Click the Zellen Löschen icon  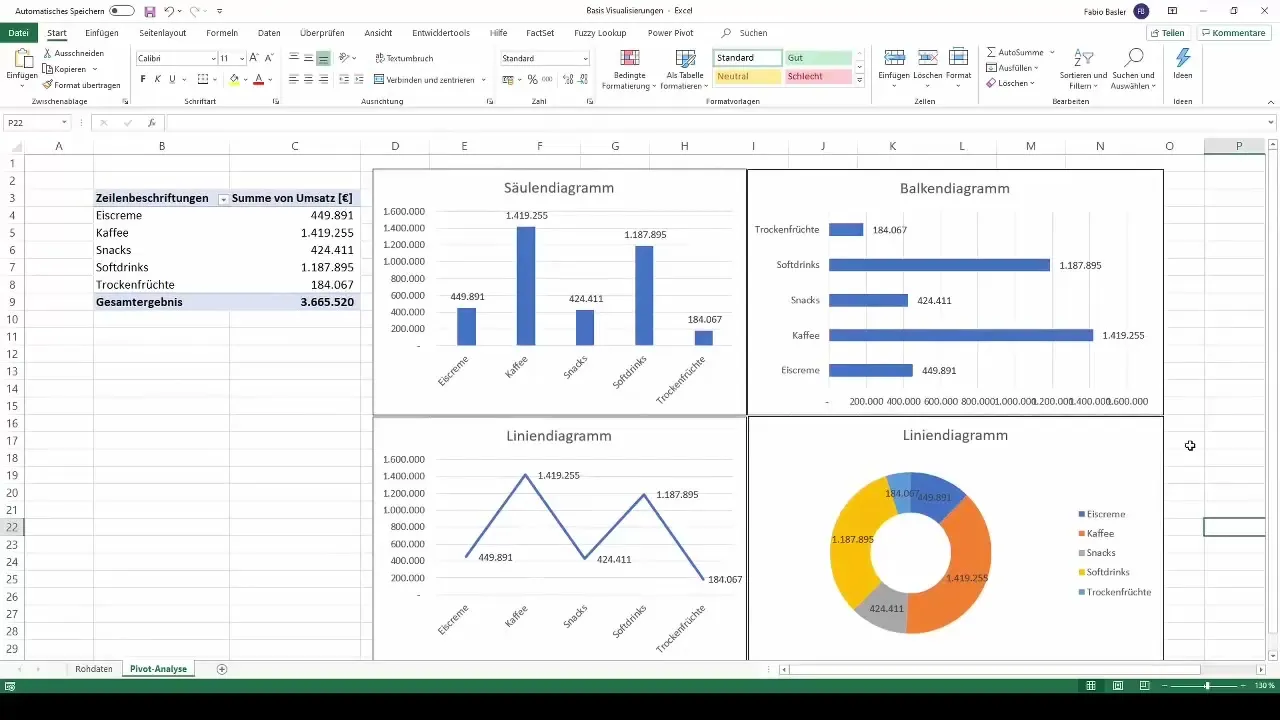coord(927,58)
